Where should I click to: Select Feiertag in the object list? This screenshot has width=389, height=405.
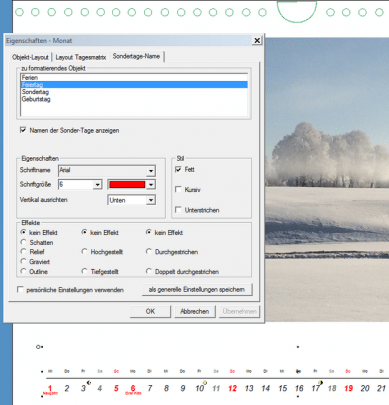(134, 85)
